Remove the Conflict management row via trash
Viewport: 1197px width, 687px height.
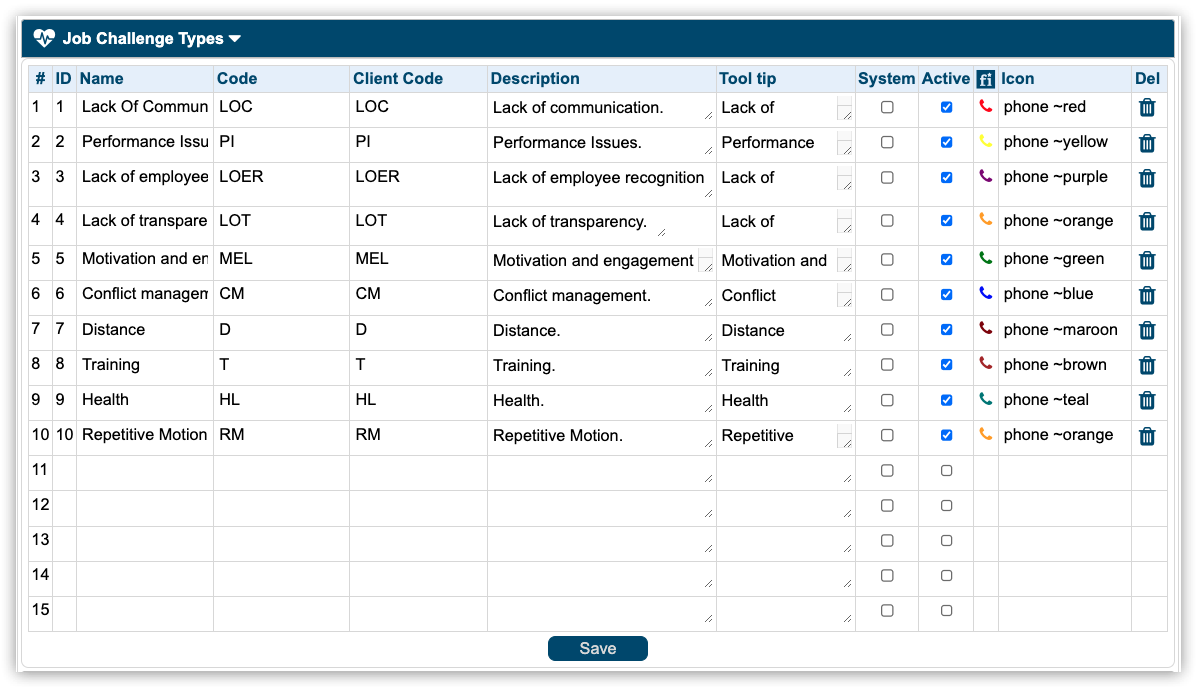tap(1147, 296)
